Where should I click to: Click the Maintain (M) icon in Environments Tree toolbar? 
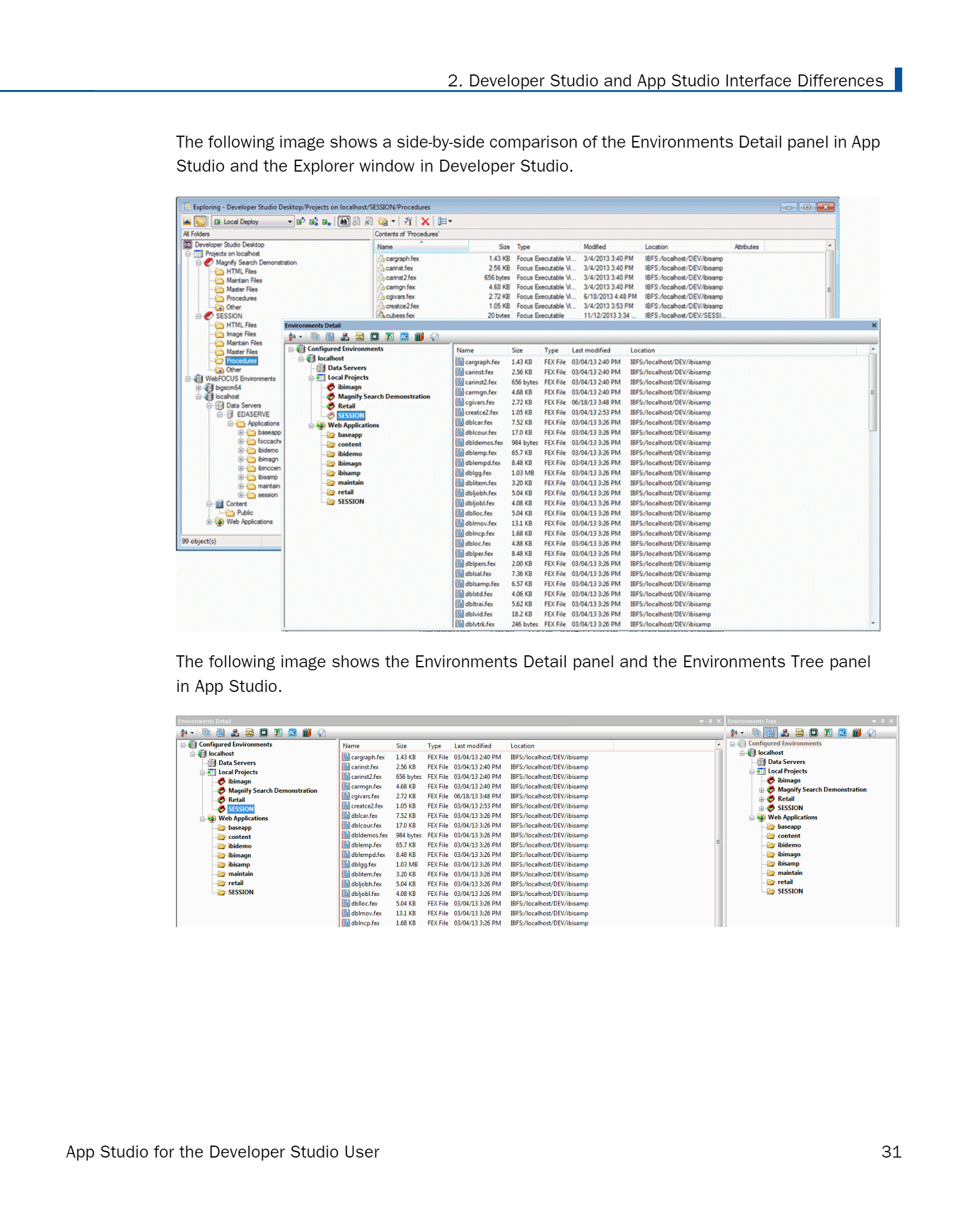pyautogui.click(x=814, y=733)
